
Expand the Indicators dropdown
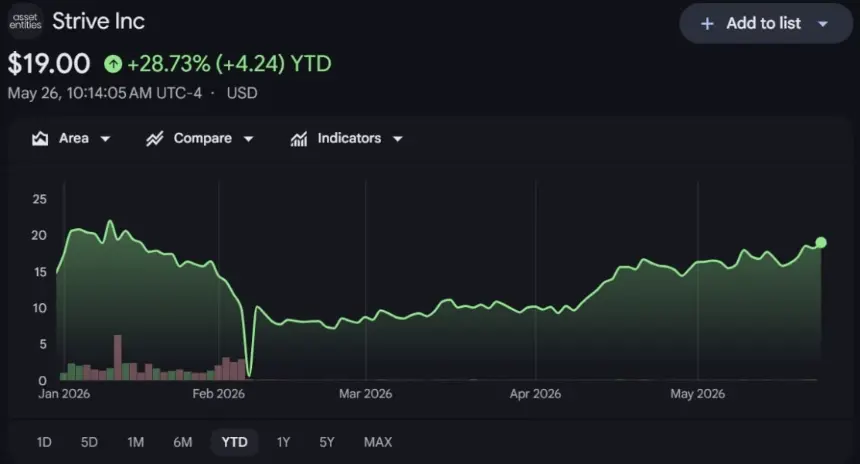pos(398,139)
